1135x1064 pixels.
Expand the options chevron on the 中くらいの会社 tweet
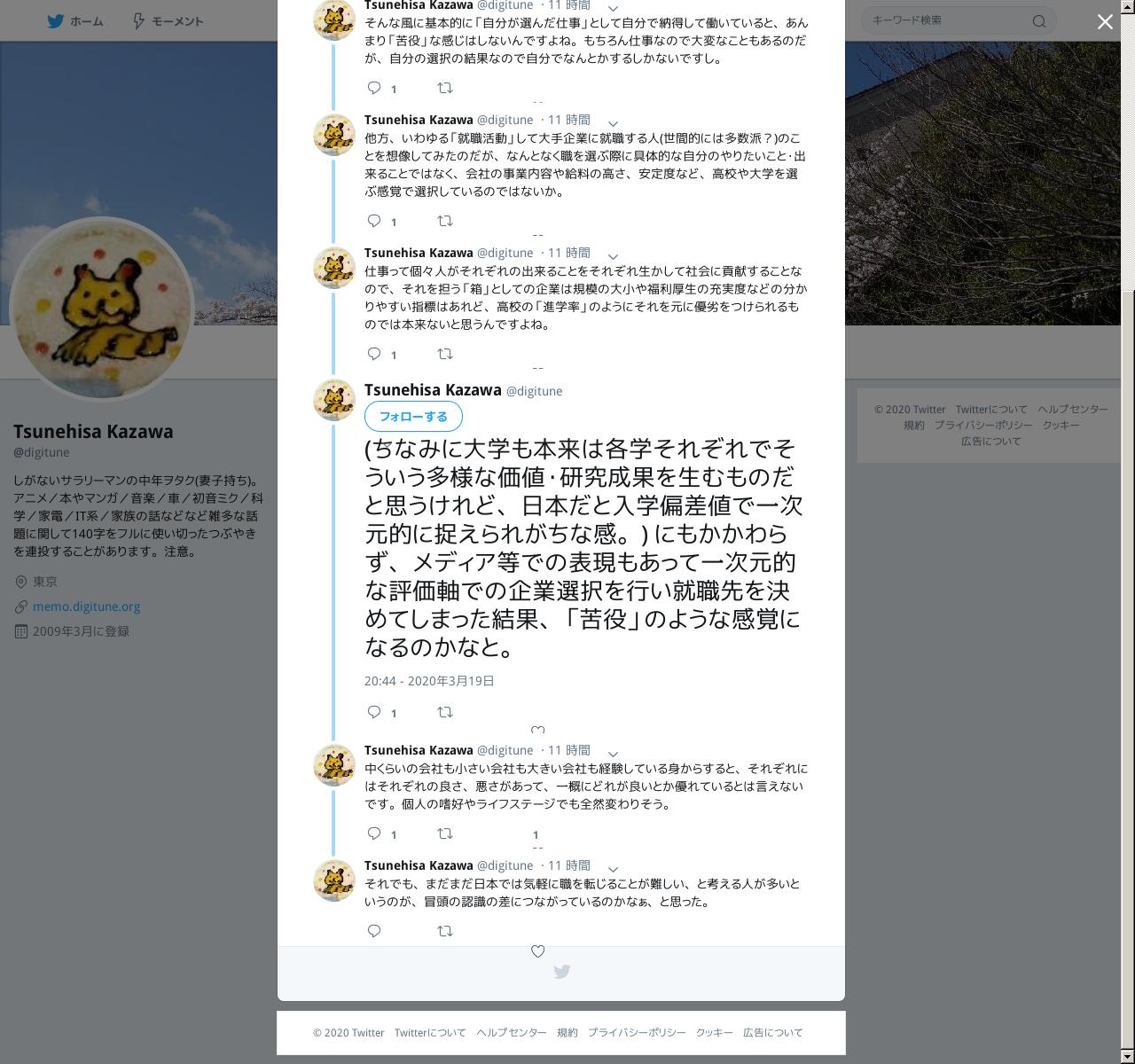613,754
